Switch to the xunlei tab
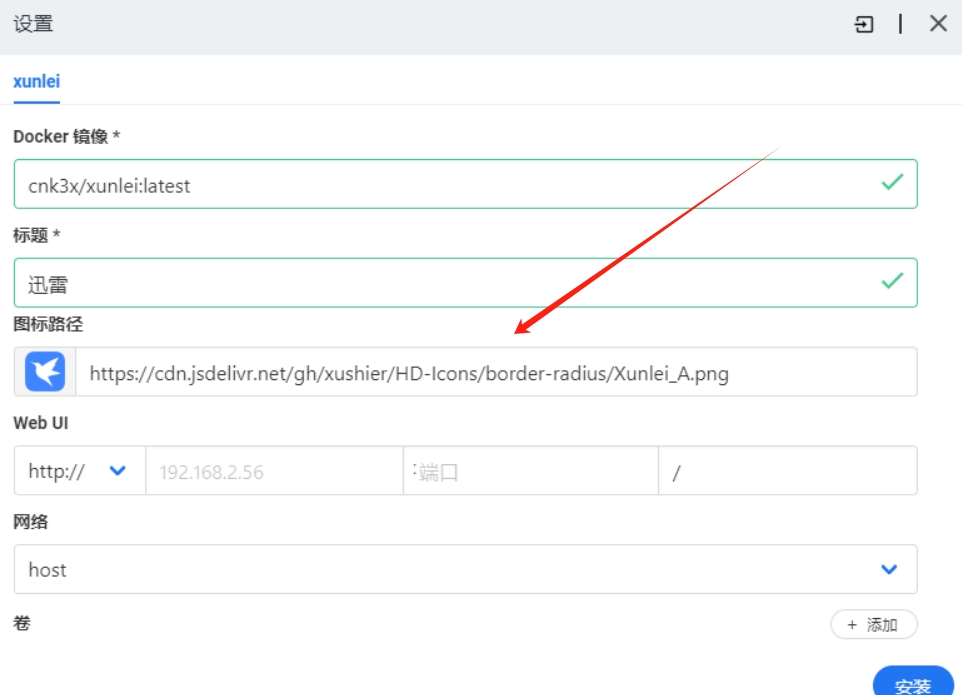This screenshot has height=695, width=962. tap(36, 82)
